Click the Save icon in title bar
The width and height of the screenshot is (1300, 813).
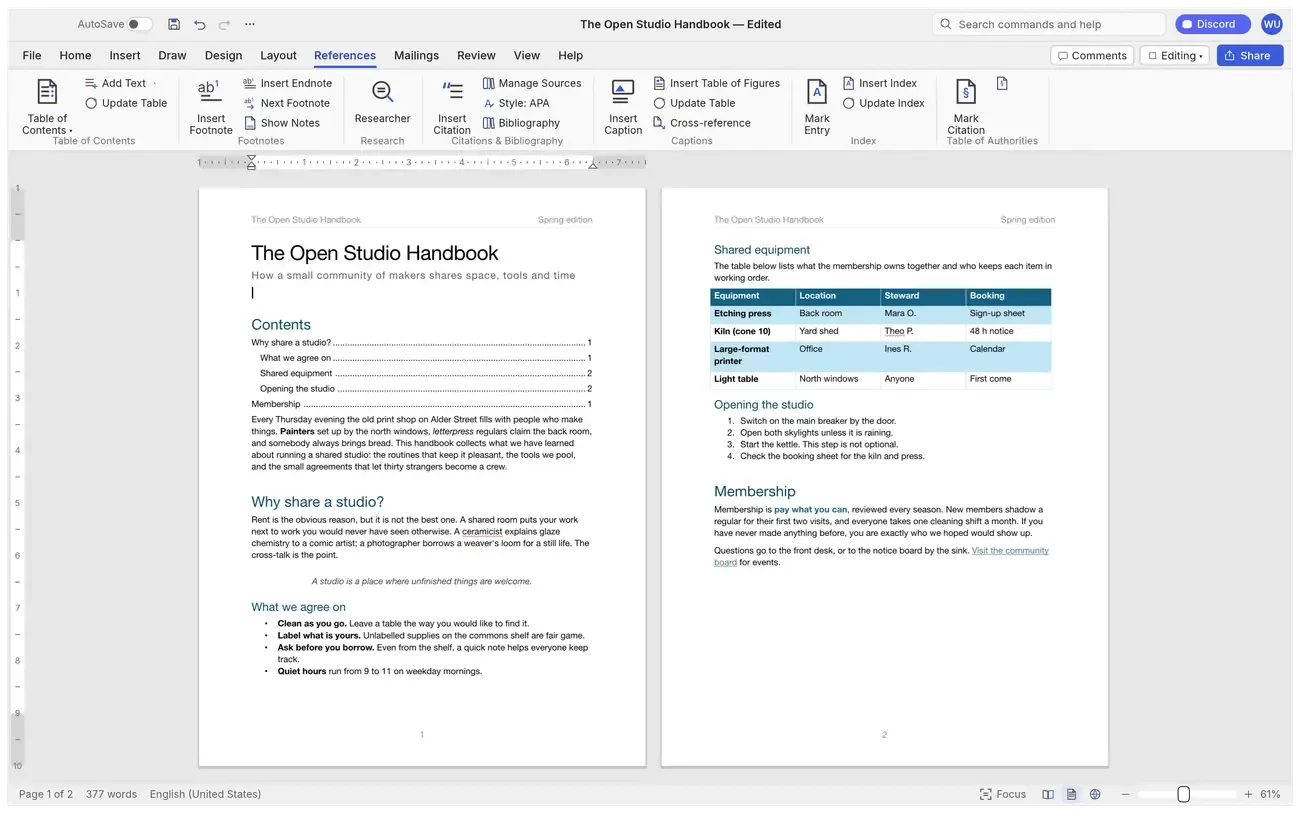(174, 24)
